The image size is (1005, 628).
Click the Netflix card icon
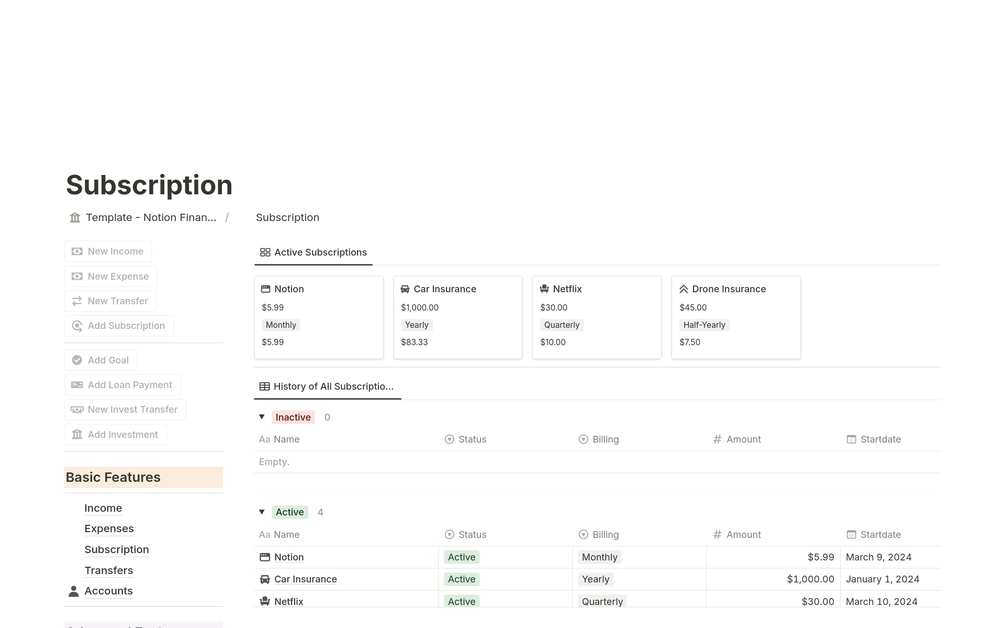[x=544, y=289]
